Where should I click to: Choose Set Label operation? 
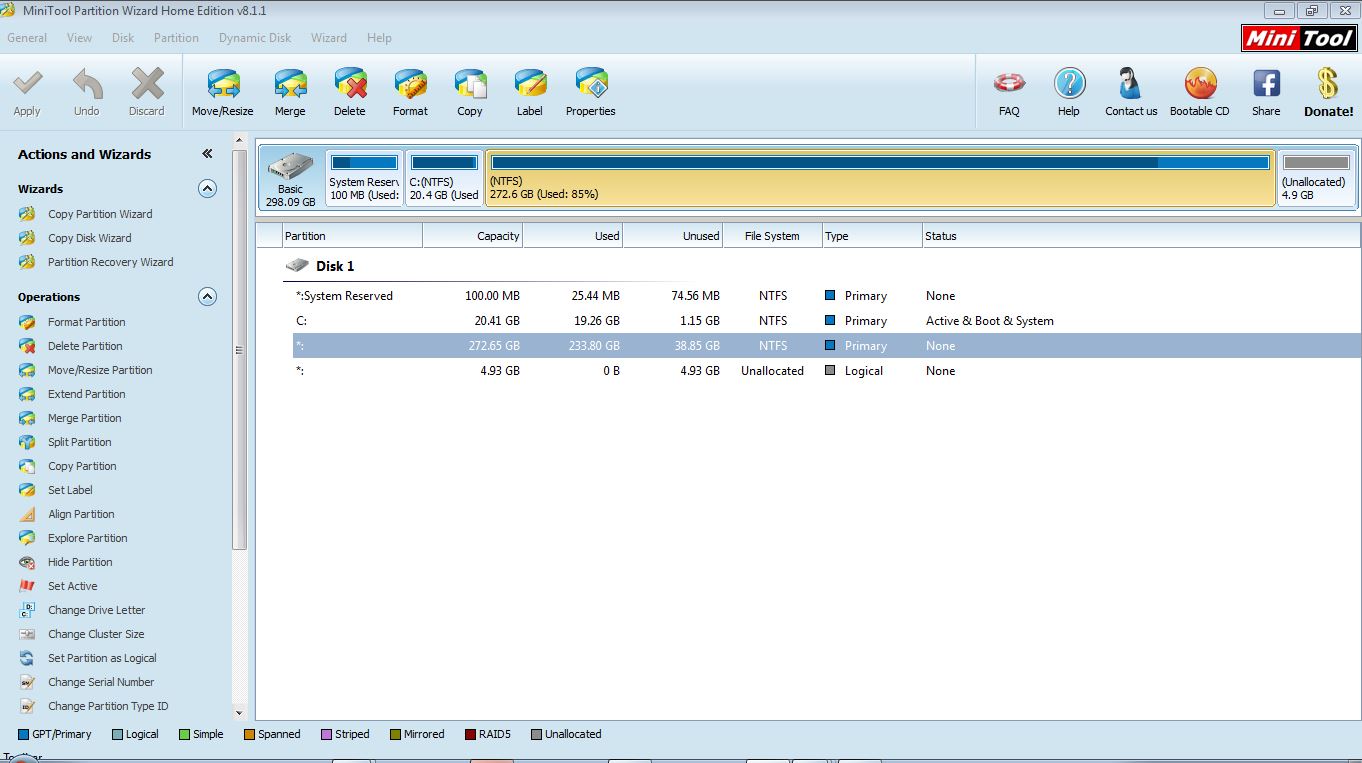(x=70, y=490)
